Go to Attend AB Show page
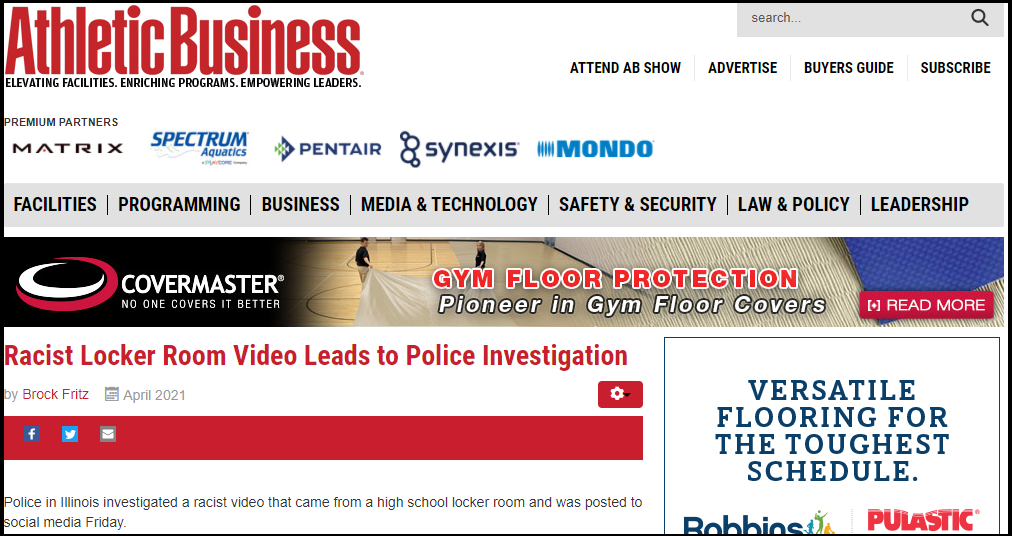 625,68
